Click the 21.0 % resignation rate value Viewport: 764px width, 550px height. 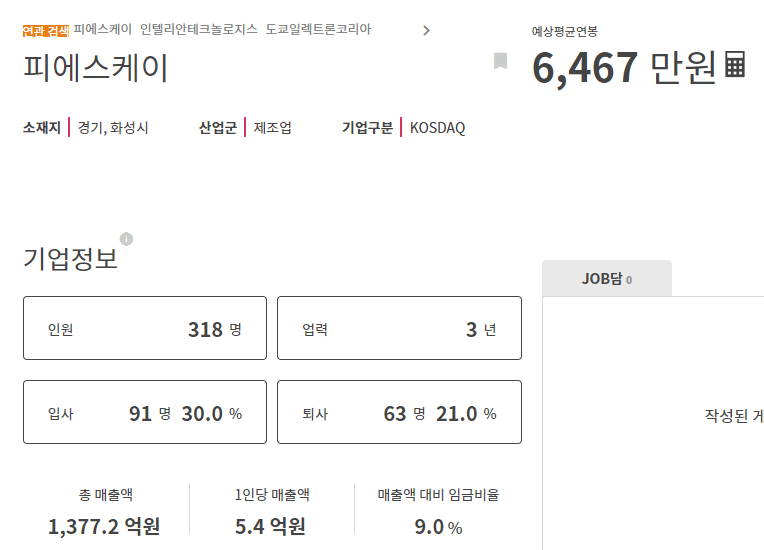466,414
